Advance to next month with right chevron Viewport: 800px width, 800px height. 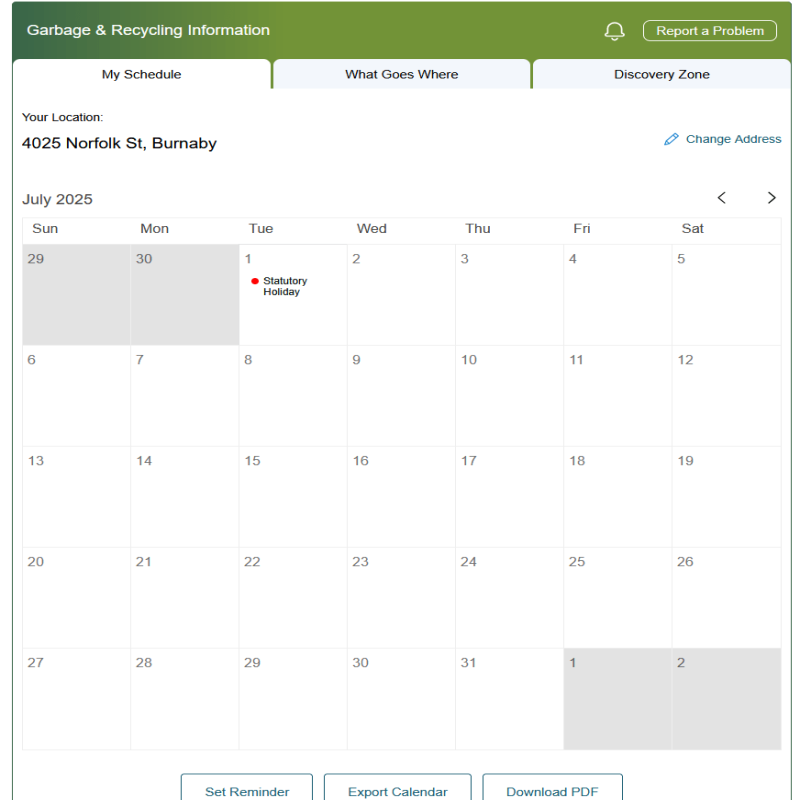point(771,198)
